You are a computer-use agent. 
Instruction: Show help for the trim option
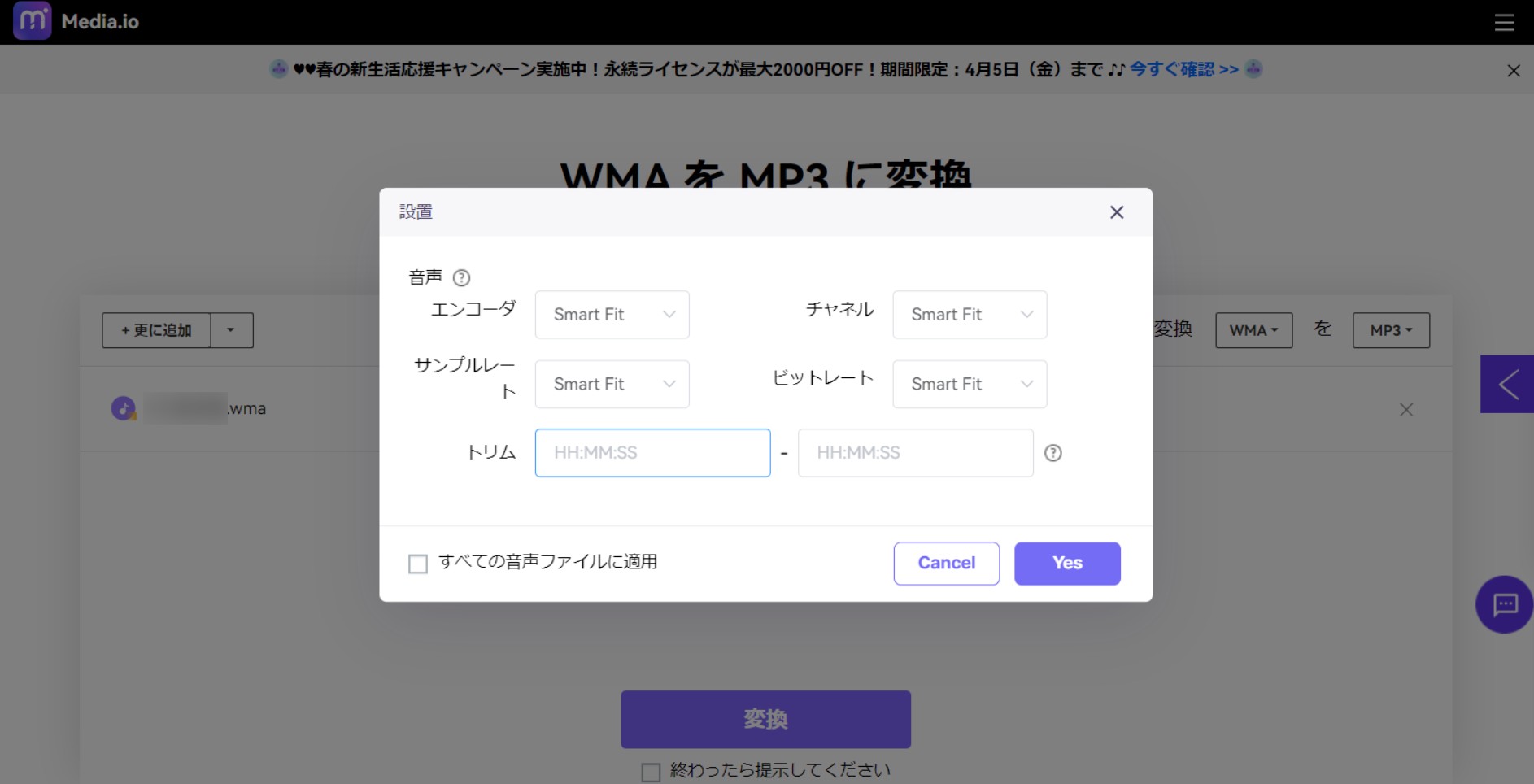[1052, 453]
